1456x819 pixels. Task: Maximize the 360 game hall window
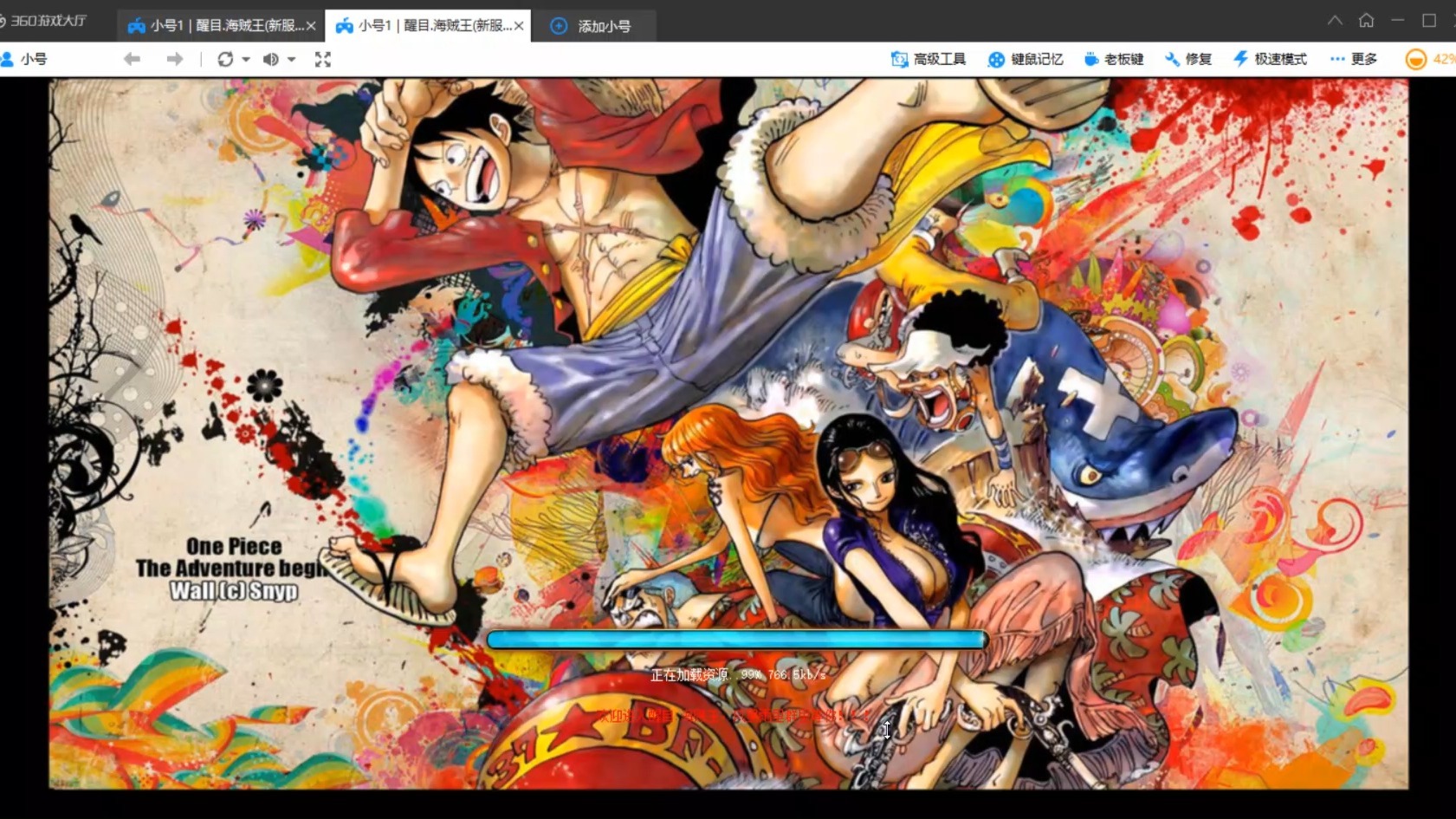(1429, 20)
